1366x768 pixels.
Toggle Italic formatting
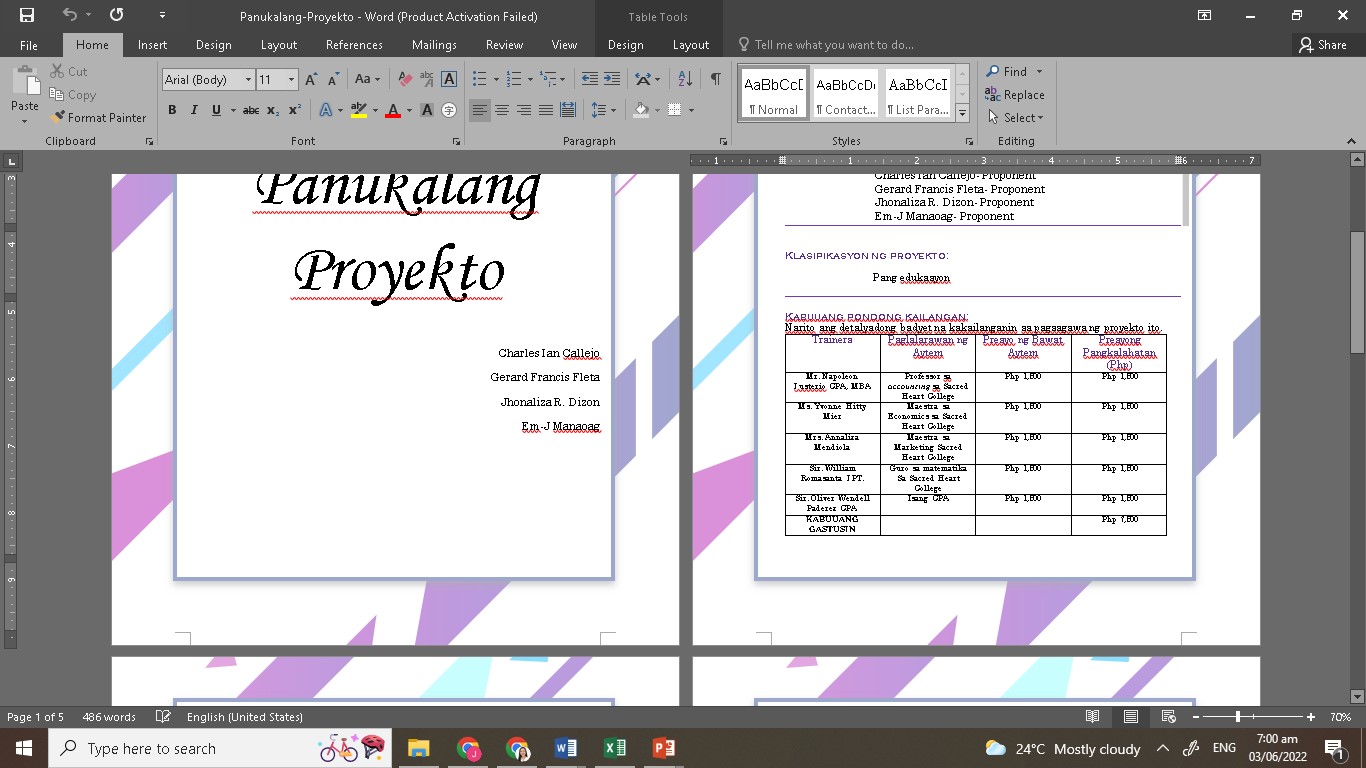(194, 110)
